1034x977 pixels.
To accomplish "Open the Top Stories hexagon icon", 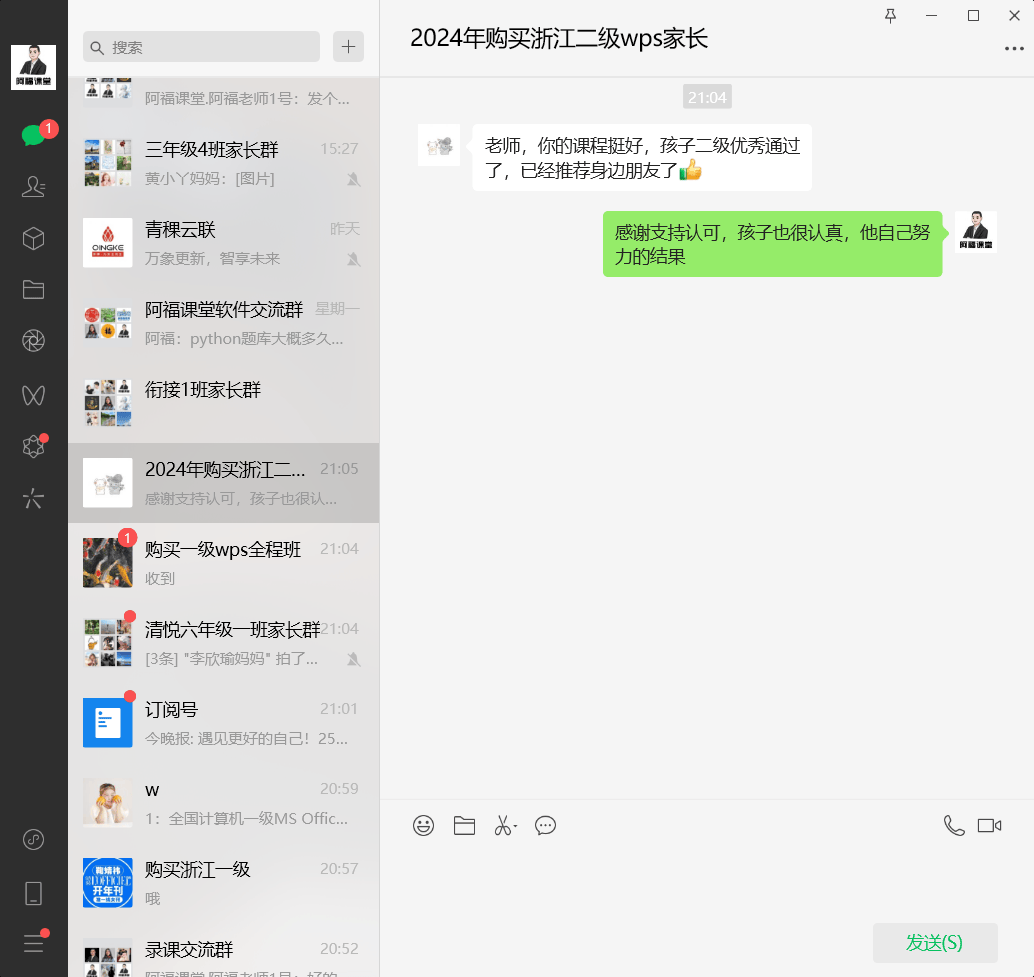I will [33, 446].
